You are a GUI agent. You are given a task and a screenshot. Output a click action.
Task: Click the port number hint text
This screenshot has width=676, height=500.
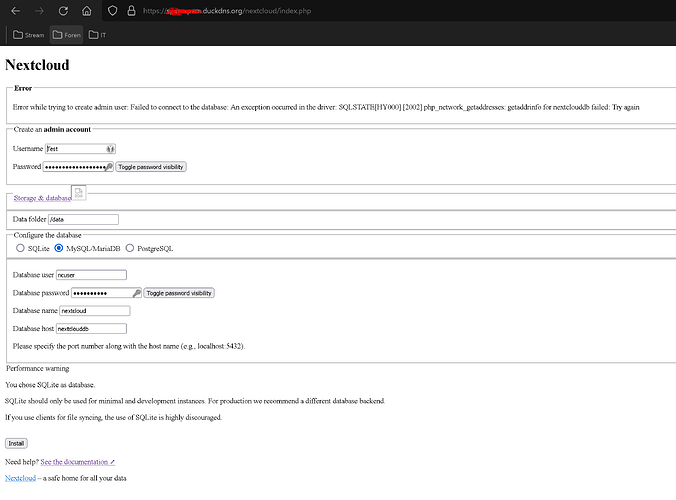tap(129, 346)
